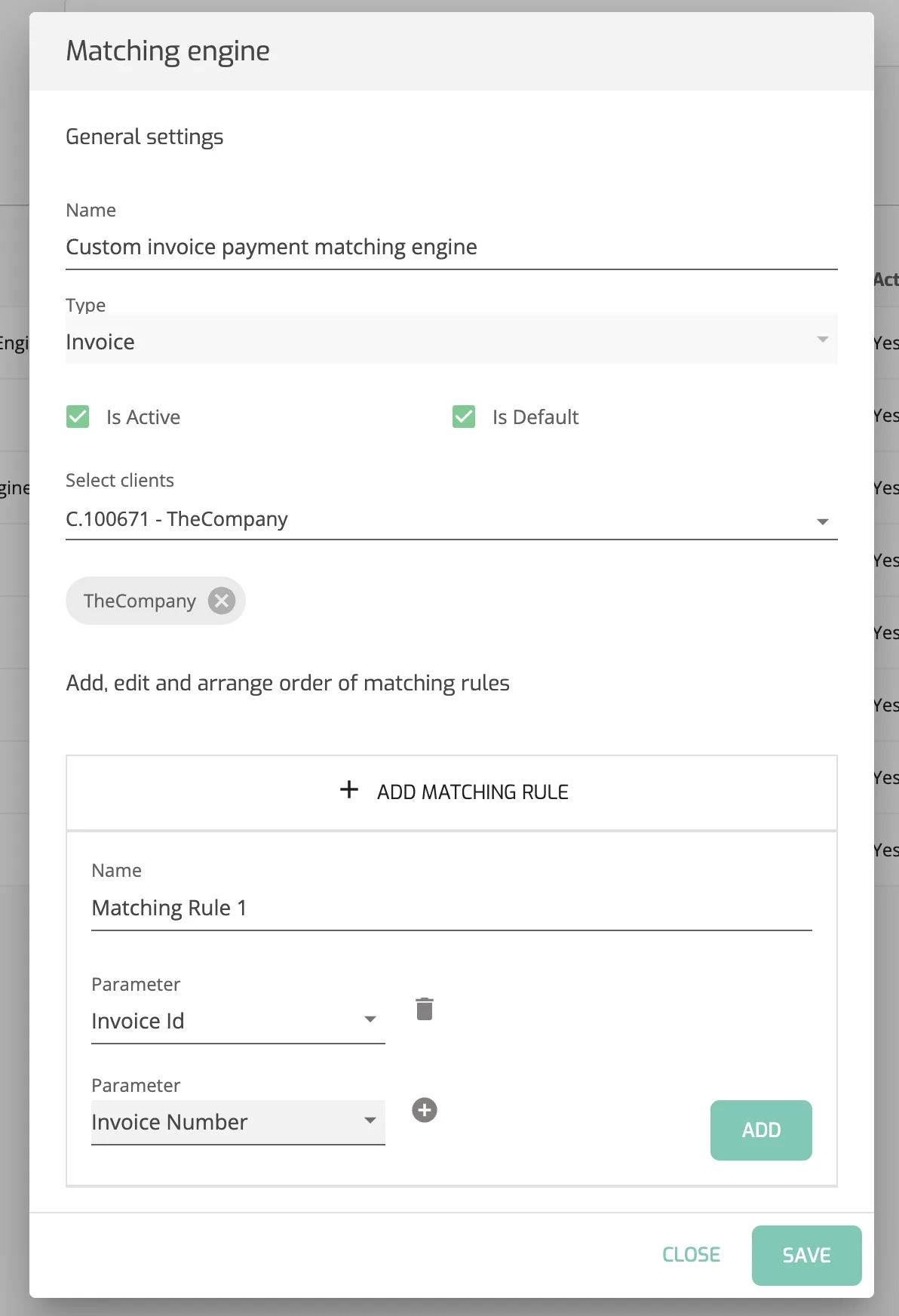Open the Type dropdown showing Invoice
Viewport: 899px width, 1316px height.
point(452,341)
